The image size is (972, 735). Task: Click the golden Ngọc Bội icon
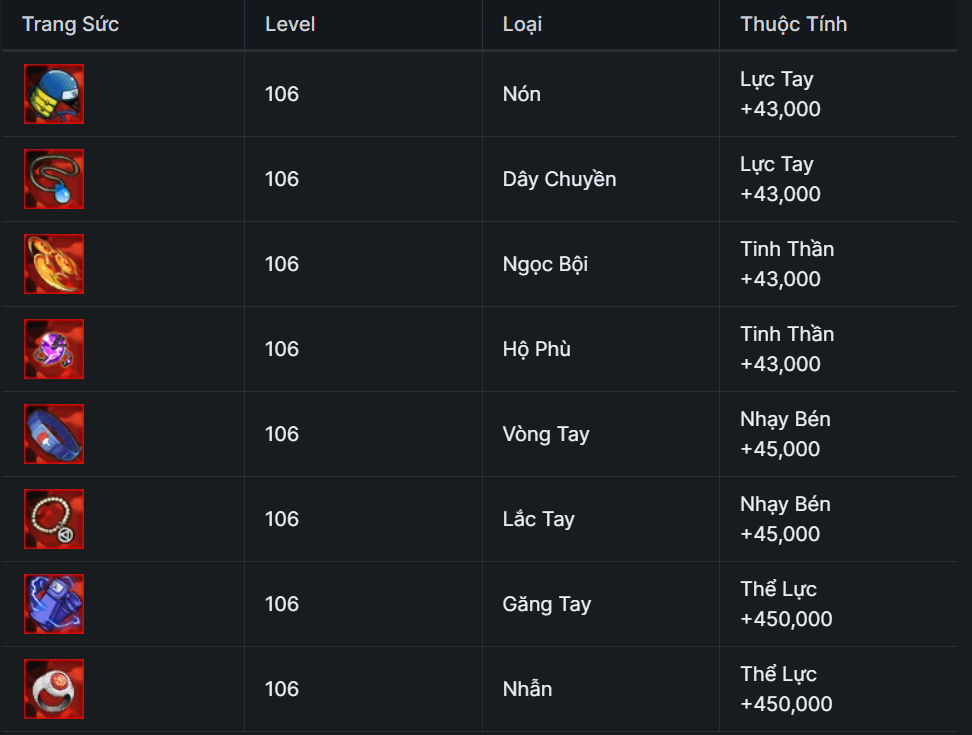[54, 264]
